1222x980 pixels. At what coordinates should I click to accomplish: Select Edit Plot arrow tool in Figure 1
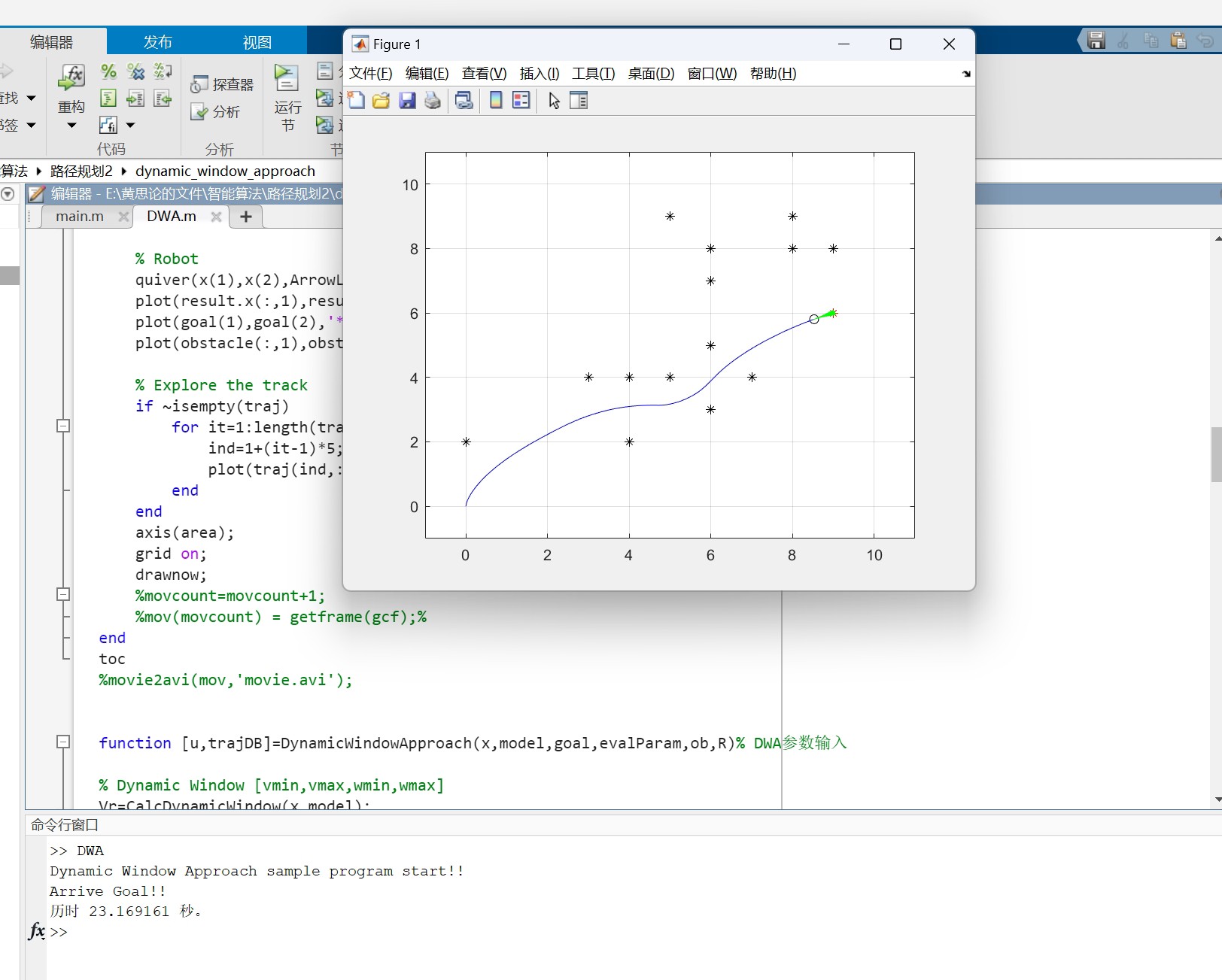point(555,100)
